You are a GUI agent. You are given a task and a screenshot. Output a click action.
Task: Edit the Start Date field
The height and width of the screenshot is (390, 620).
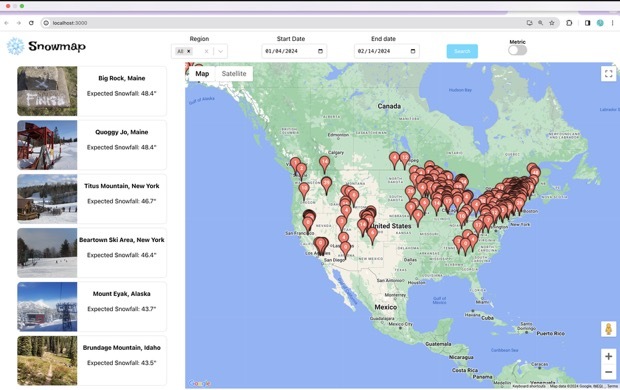(294, 51)
